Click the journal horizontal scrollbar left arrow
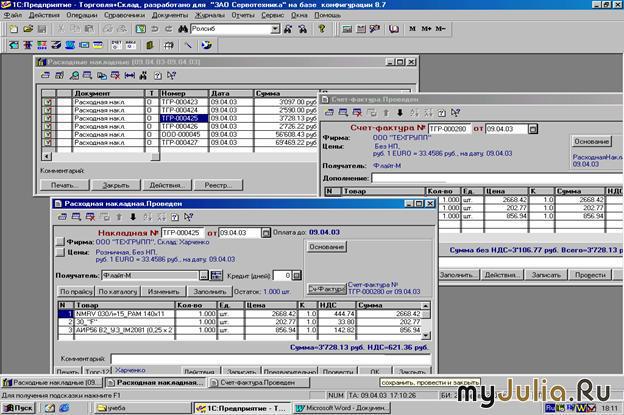Image resolution: width=624 pixels, height=415 pixels. pos(46,157)
